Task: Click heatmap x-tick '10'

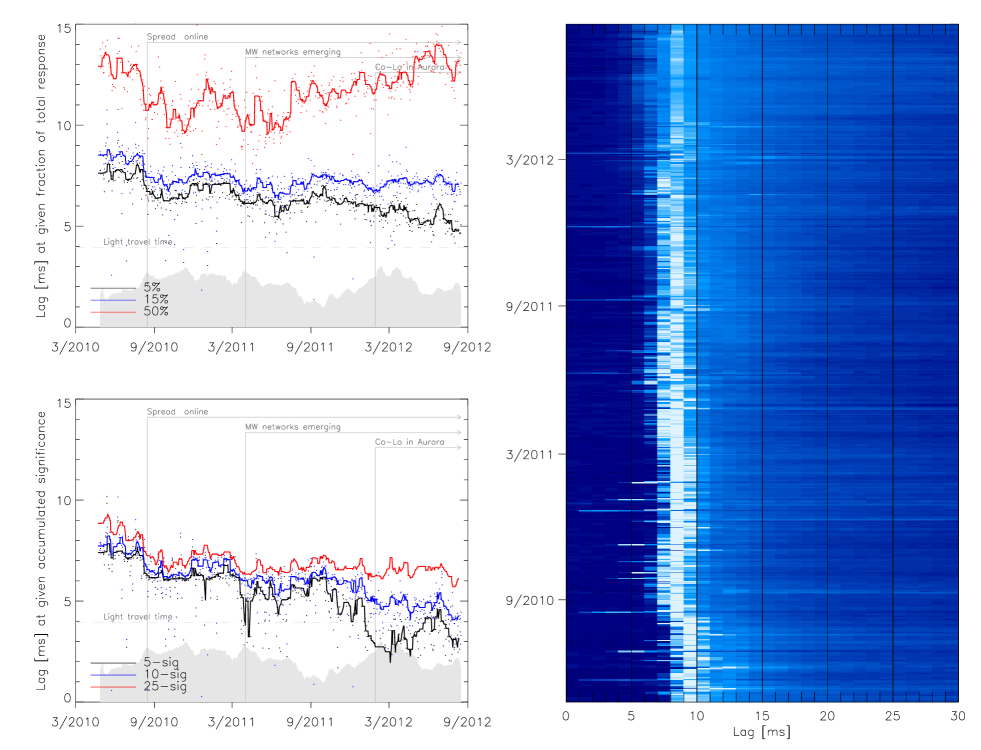Action: pos(696,716)
